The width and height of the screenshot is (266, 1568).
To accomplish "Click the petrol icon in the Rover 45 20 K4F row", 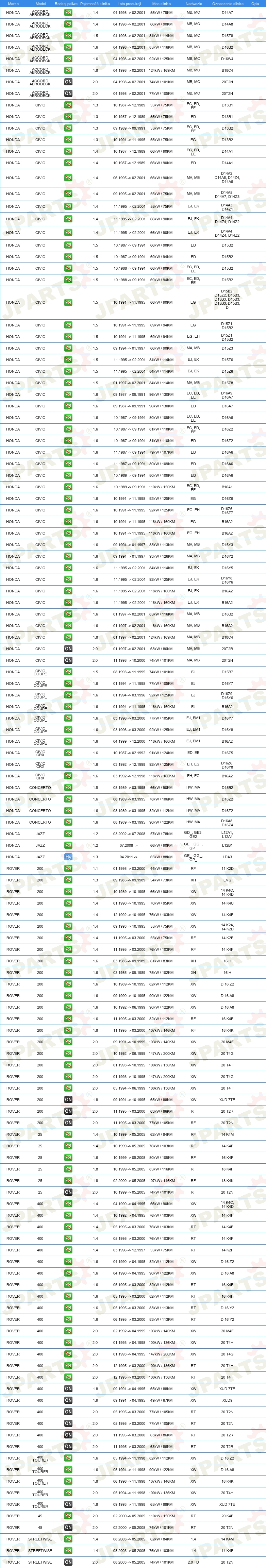I will 68,1517.
